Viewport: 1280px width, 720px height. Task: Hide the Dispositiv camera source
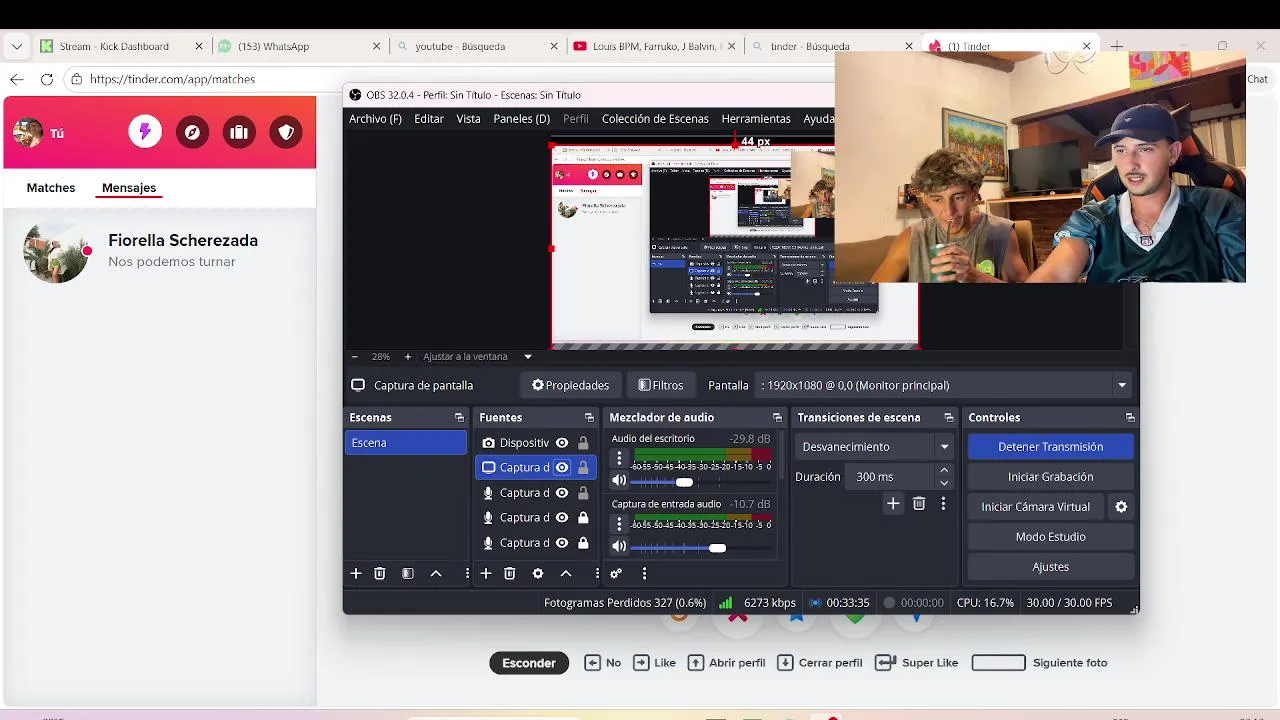coord(562,443)
